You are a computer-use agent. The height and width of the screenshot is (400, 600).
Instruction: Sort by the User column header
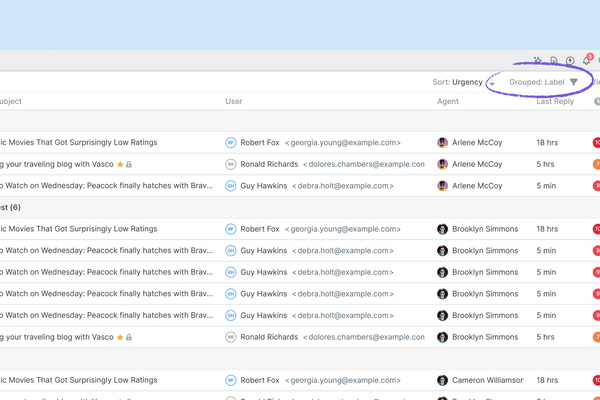pos(234,101)
